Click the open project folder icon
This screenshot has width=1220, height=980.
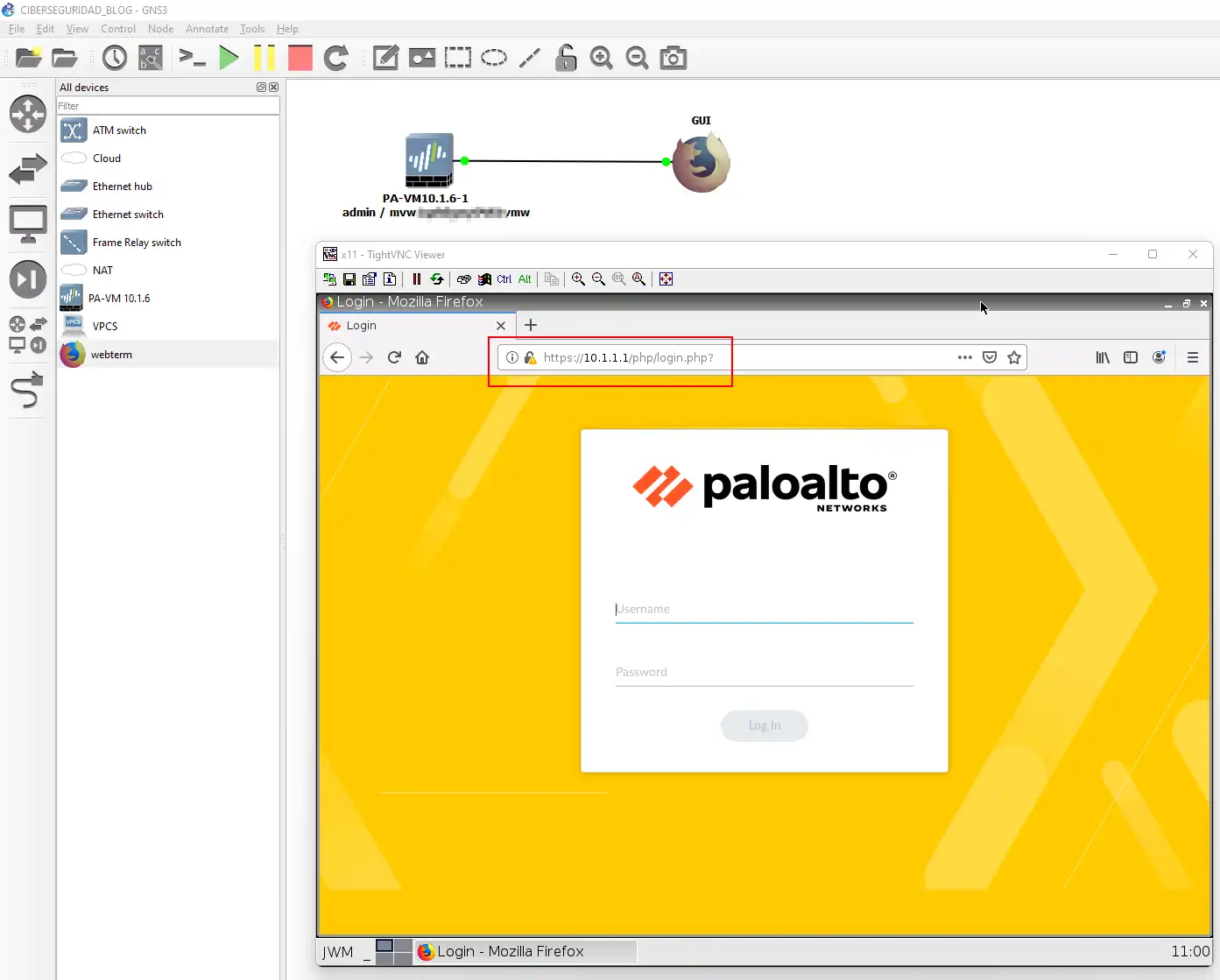[x=65, y=58]
